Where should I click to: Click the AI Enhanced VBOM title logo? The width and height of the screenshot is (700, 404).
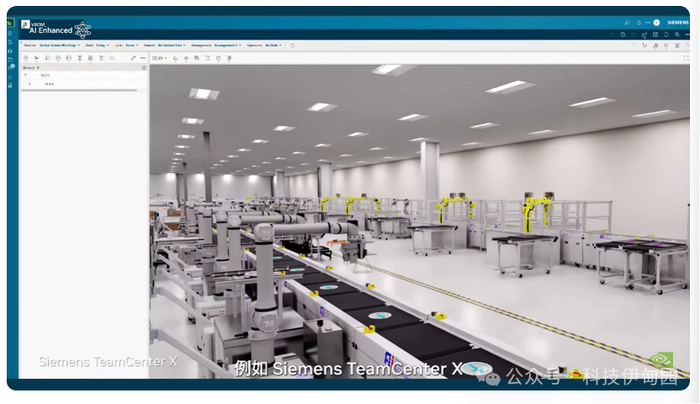56,29
